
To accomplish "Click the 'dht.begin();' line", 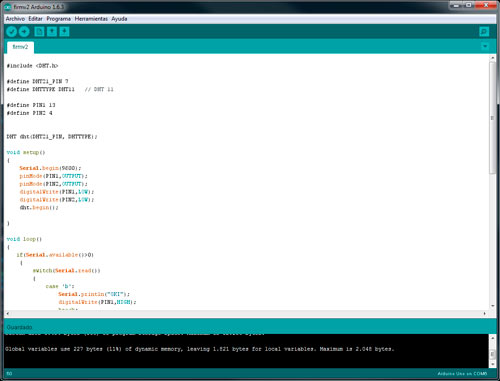I will coord(39,208).
